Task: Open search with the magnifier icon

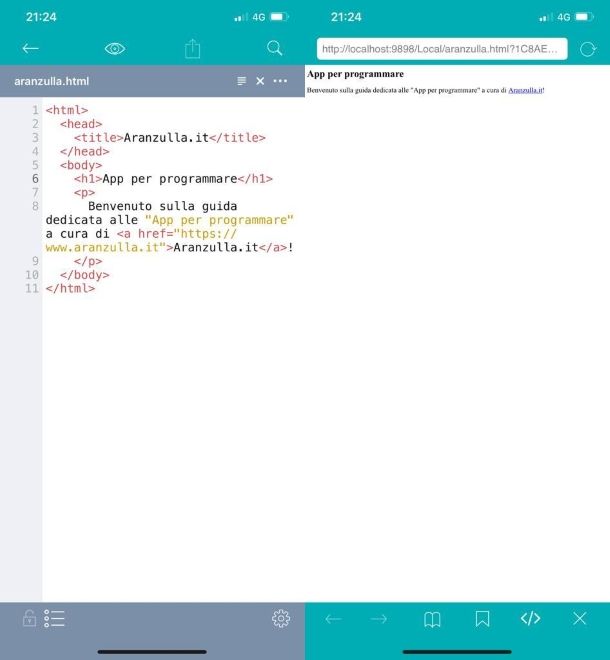Action: click(x=275, y=48)
